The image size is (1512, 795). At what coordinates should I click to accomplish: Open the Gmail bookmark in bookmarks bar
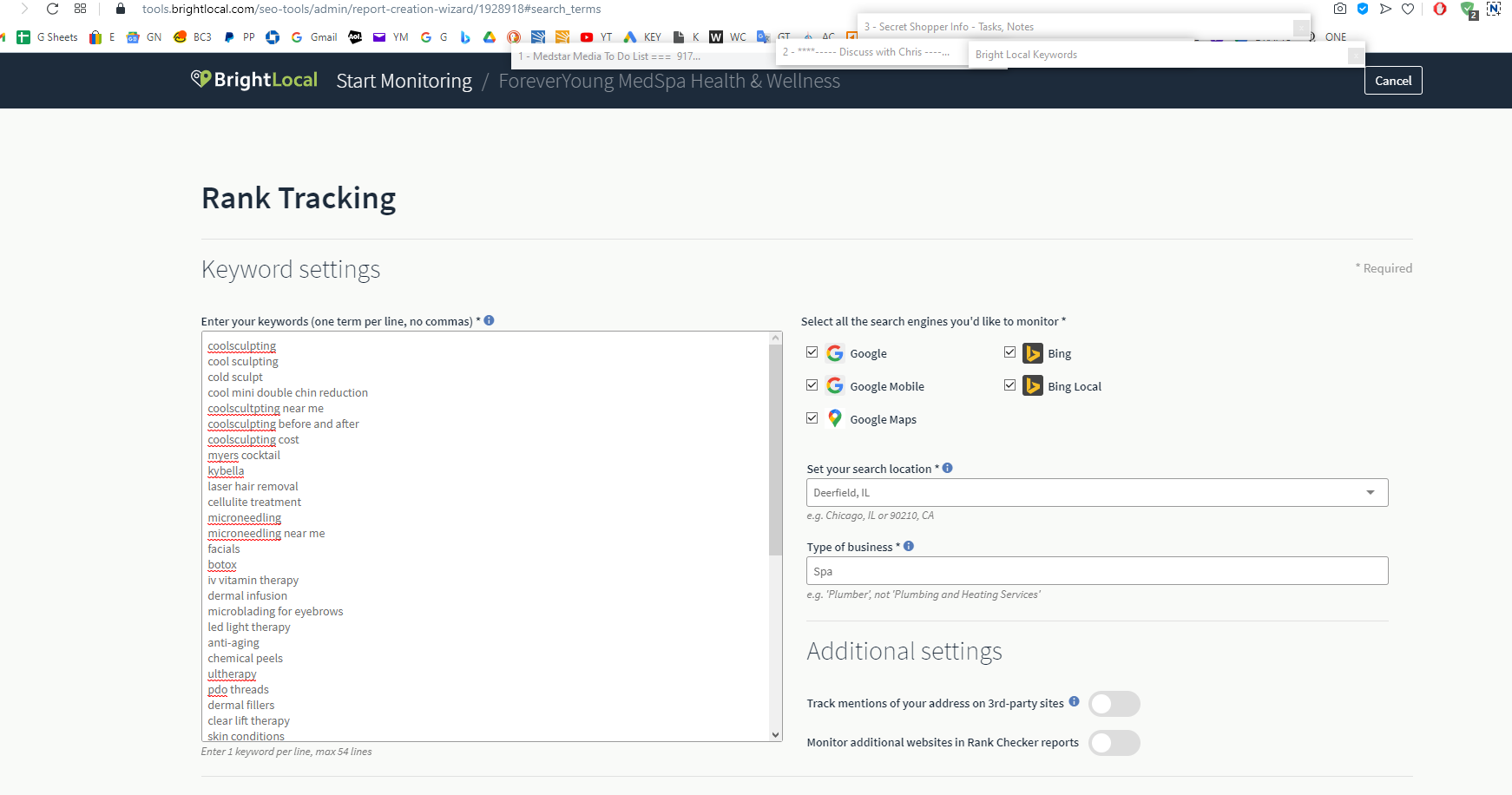click(315, 37)
